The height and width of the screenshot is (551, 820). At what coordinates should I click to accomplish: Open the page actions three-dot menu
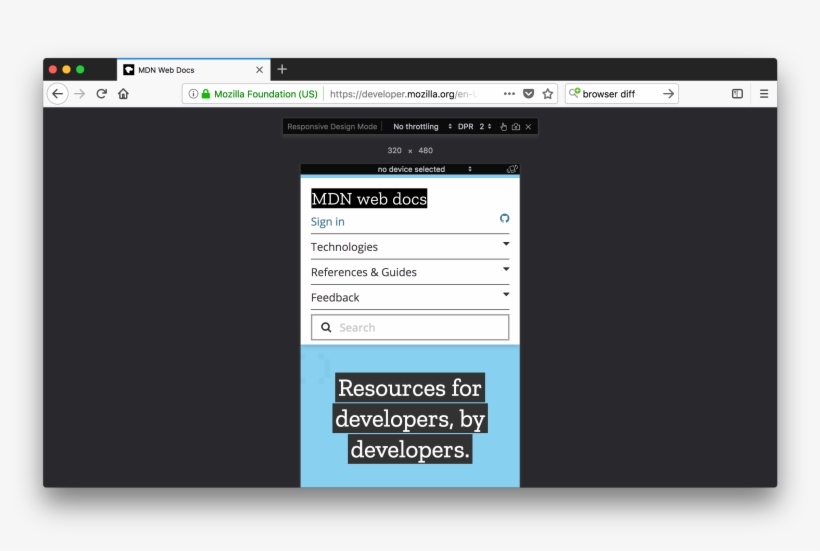(509, 94)
